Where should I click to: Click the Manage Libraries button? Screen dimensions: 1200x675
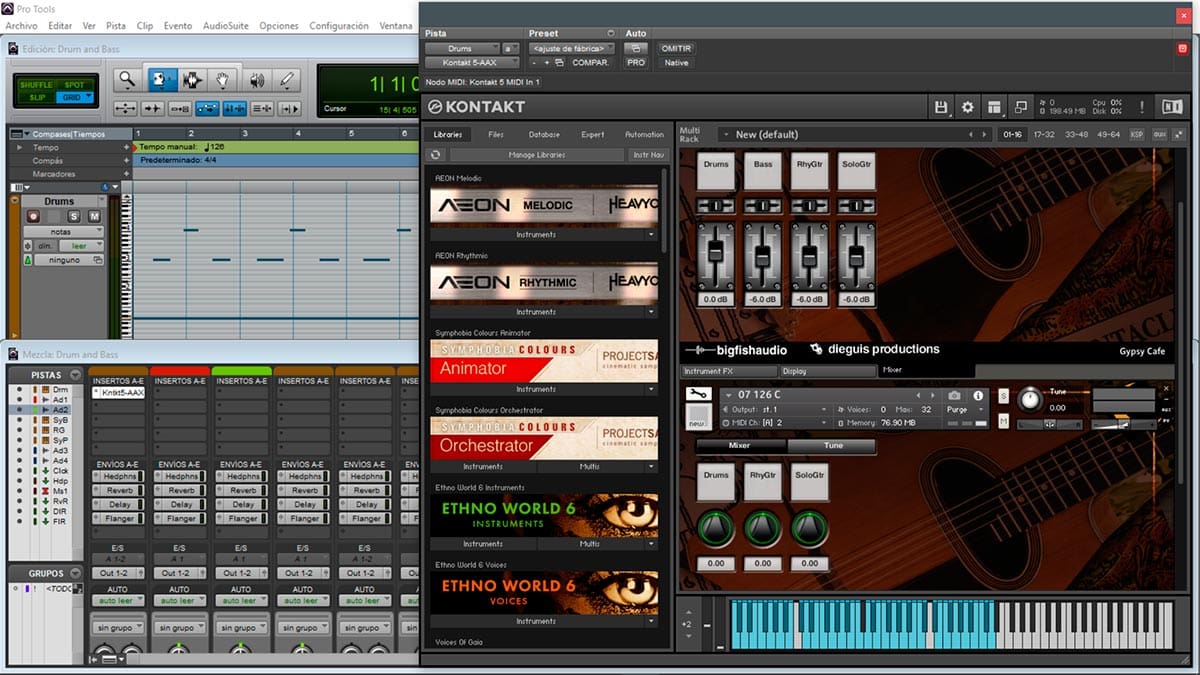coord(536,155)
